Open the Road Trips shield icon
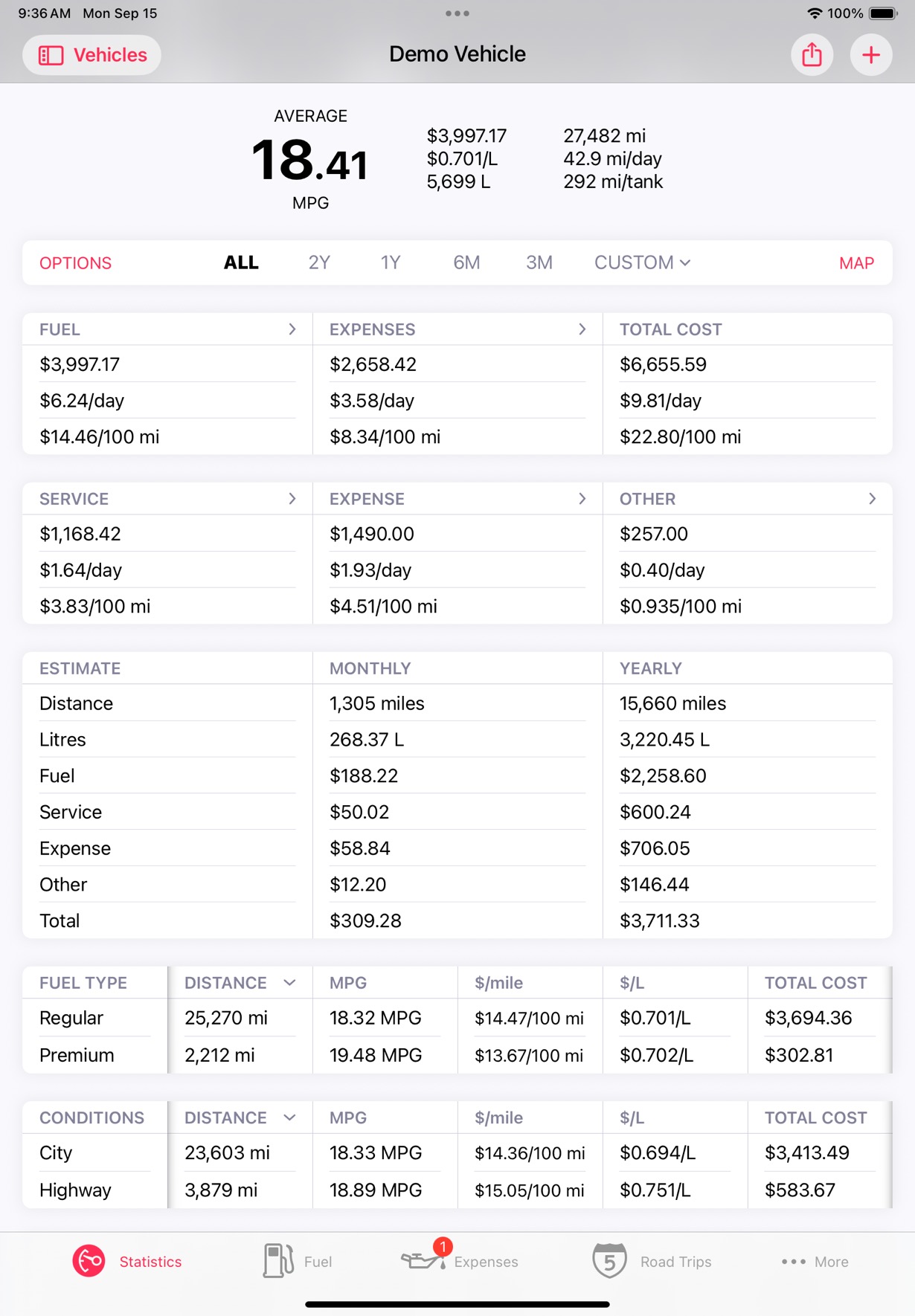The width and height of the screenshot is (915, 1316). tap(609, 1261)
